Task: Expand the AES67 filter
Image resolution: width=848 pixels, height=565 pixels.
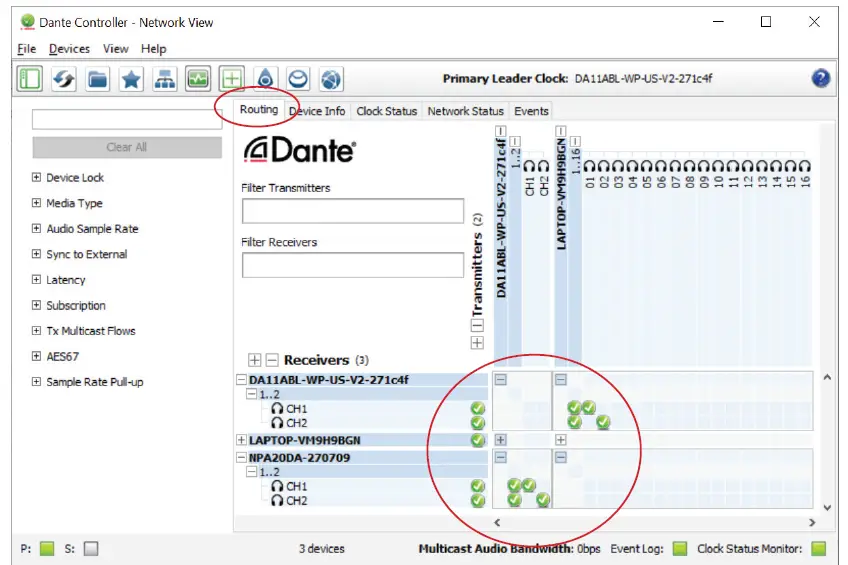Action: point(36,356)
